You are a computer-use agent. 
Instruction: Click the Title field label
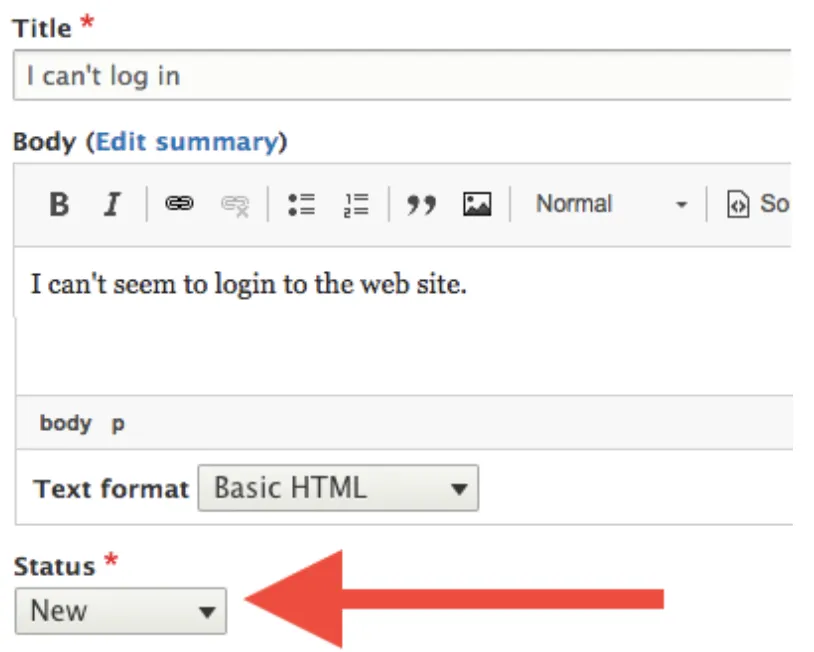coord(42,28)
